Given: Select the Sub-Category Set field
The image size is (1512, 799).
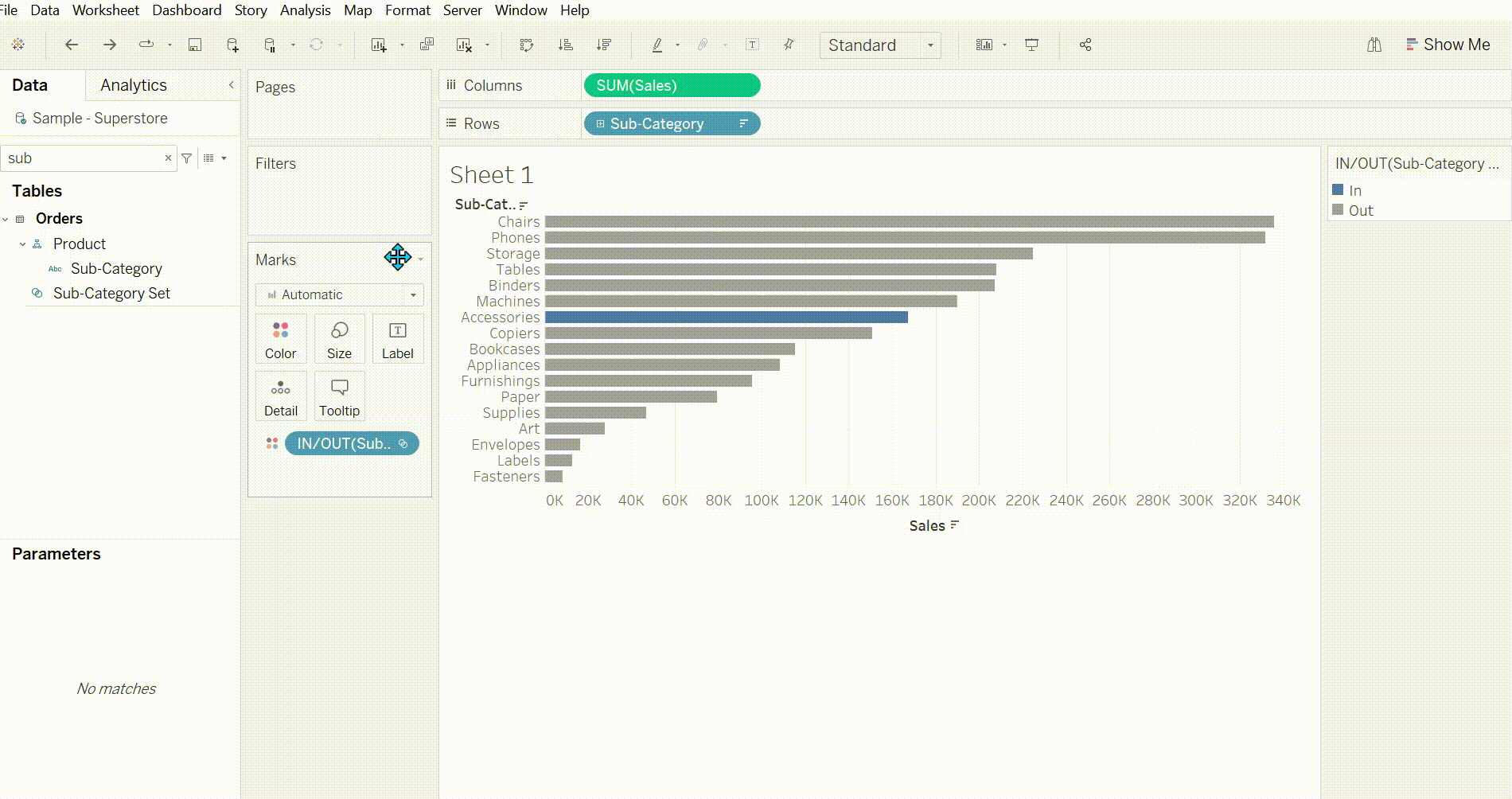Looking at the screenshot, I should coord(111,294).
